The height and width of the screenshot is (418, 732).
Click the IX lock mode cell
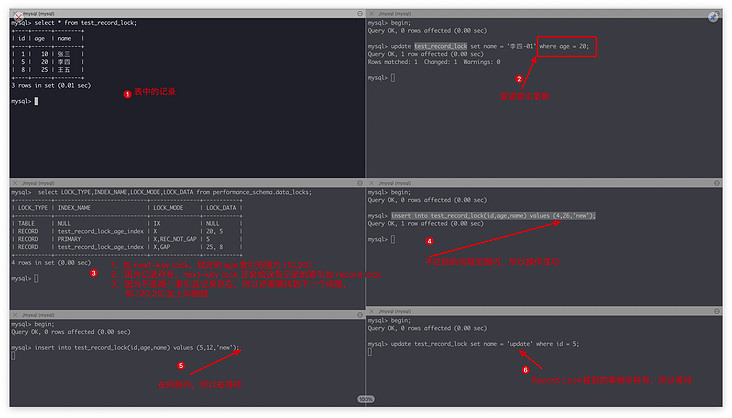point(156,224)
